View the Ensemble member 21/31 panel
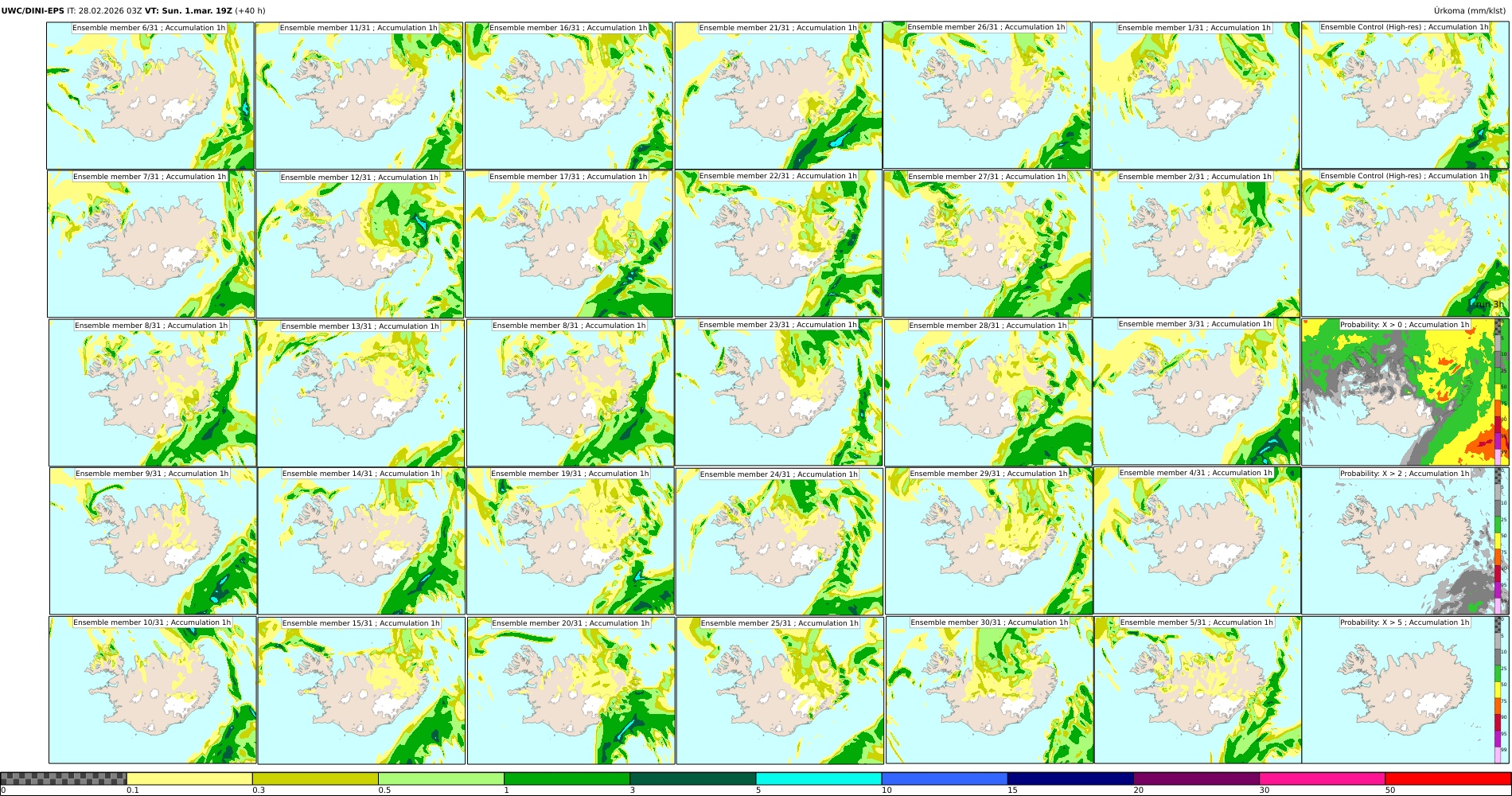 (x=778, y=96)
